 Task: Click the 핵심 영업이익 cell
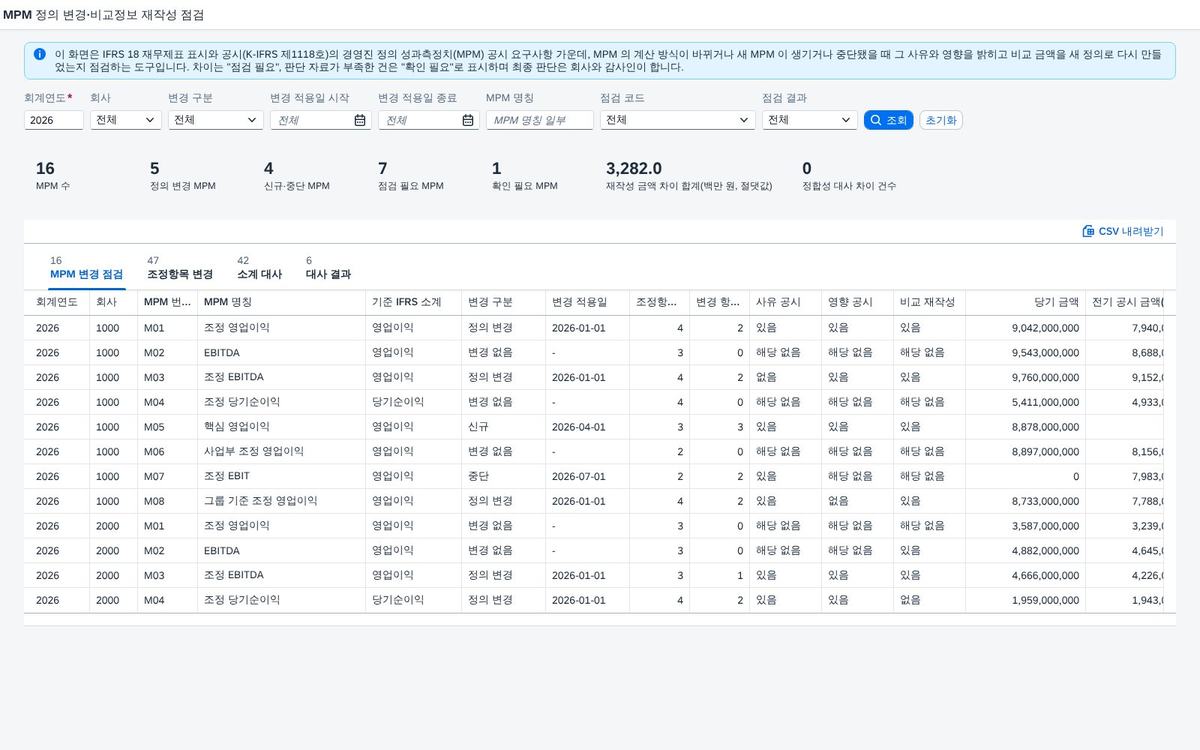point(282,427)
